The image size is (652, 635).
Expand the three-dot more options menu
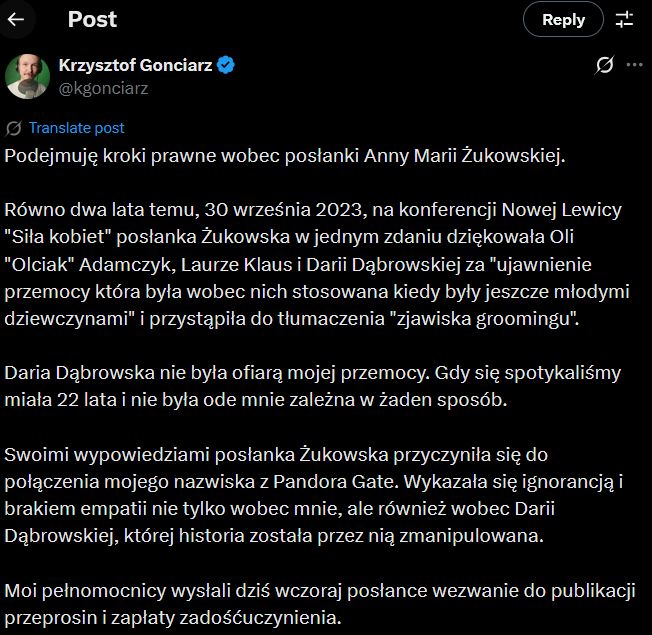click(x=634, y=66)
